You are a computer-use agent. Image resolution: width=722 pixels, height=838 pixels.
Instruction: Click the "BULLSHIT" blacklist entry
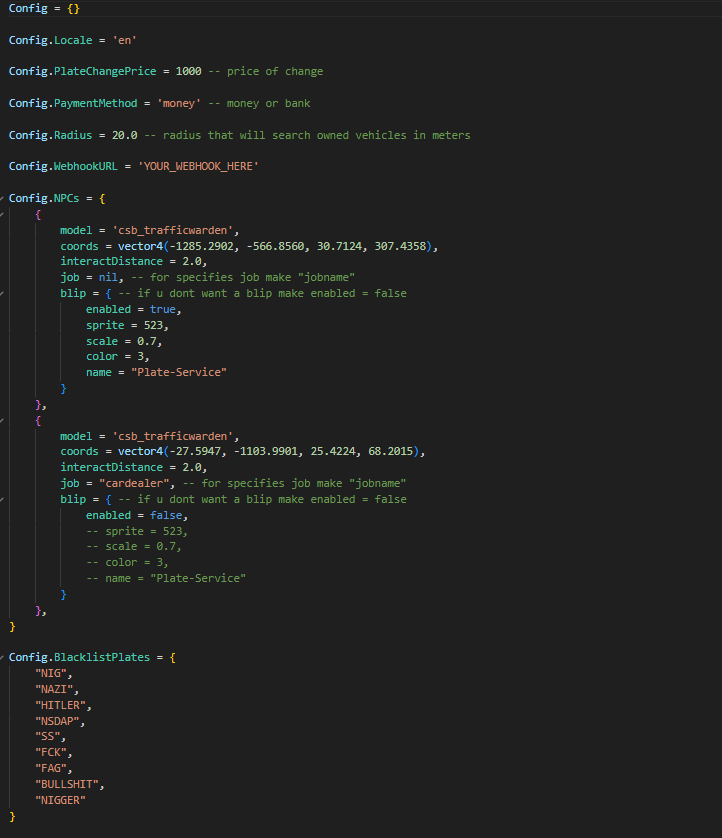(x=67, y=785)
